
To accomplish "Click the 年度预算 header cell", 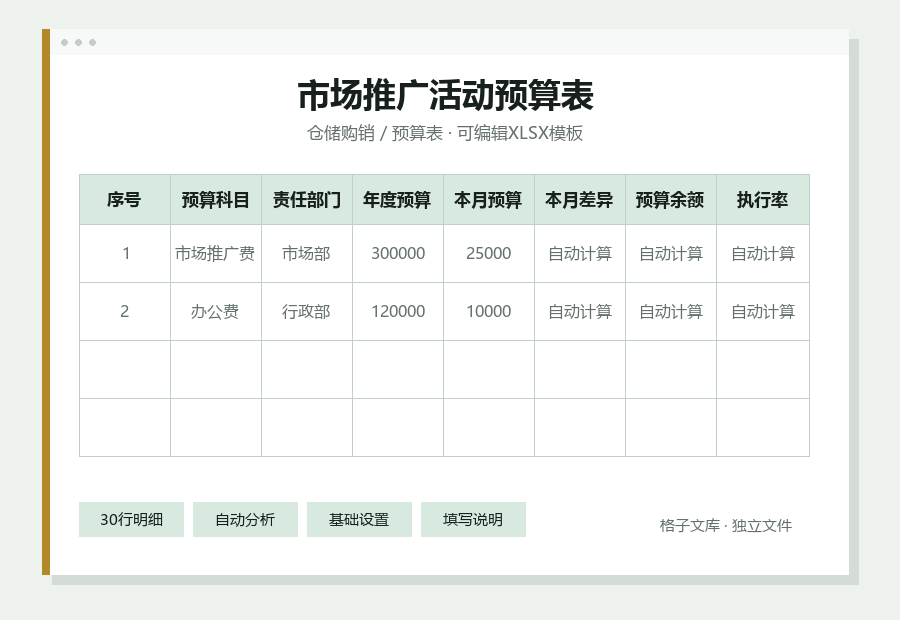I will (x=398, y=200).
